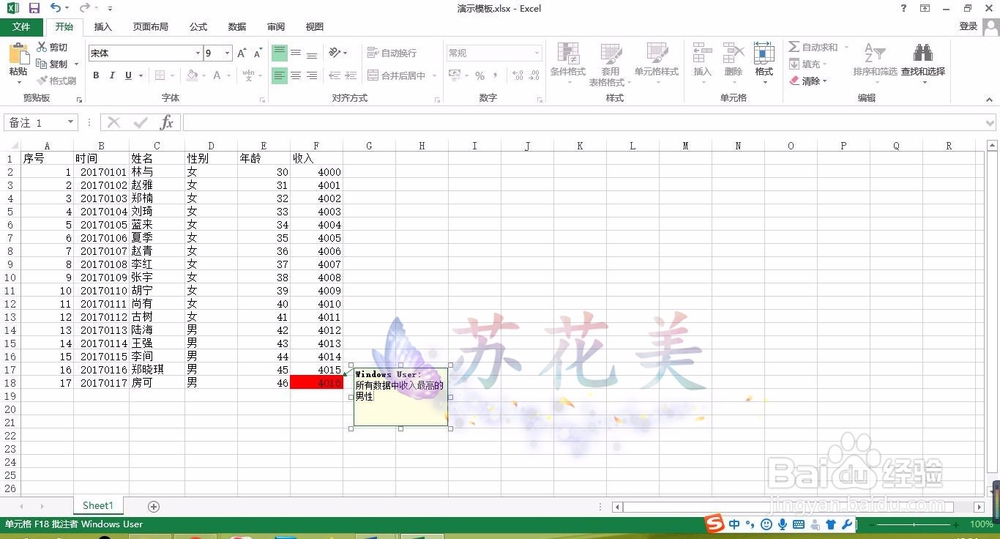
Task: Toggle bottom vertical alignment
Action: (x=312, y=53)
